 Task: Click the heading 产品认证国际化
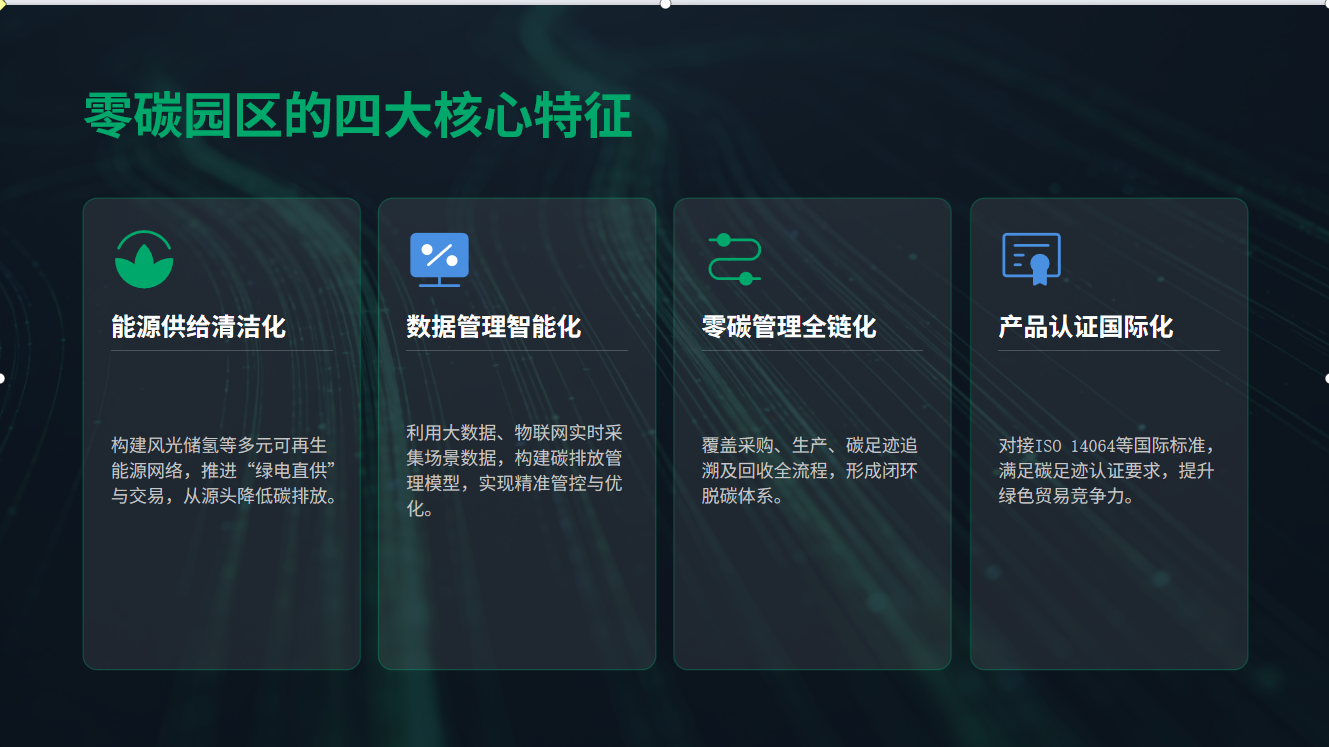pos(1085,327)
